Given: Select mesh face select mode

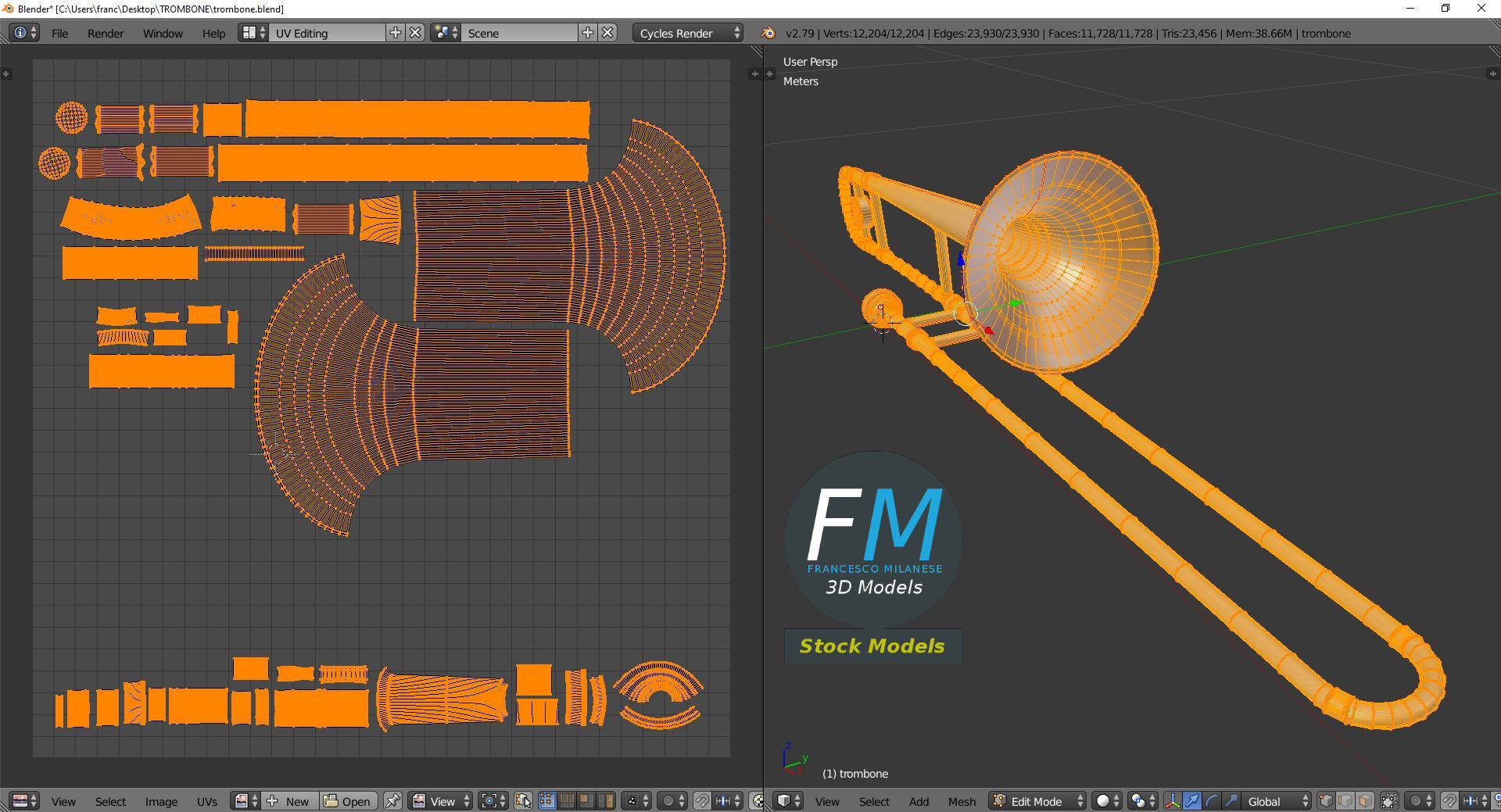Looking at the screenshot, I should click(1365, 801).
